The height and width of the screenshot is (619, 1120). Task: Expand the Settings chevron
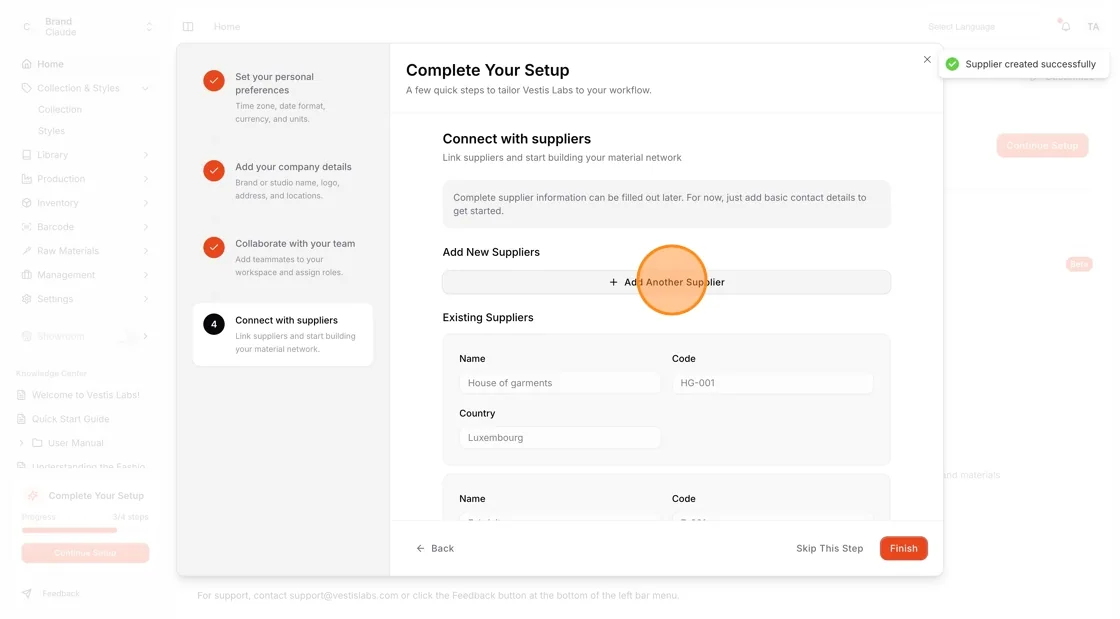(145, 299)
